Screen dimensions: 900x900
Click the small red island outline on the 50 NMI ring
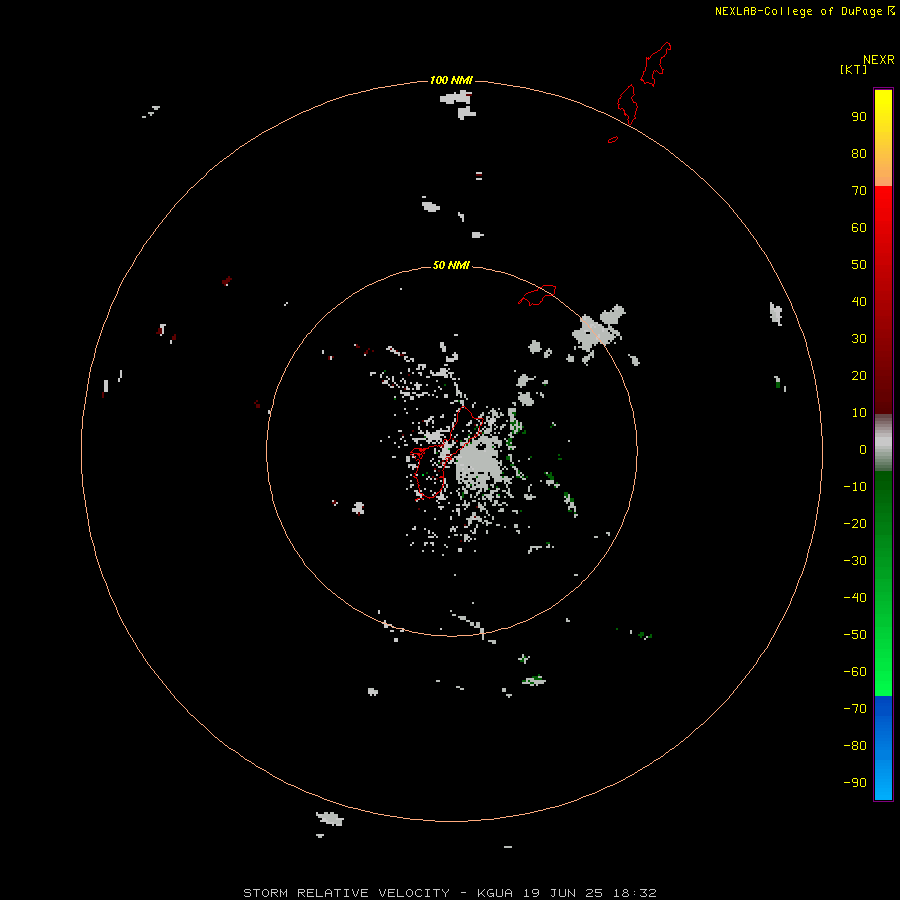coord(537,295)
